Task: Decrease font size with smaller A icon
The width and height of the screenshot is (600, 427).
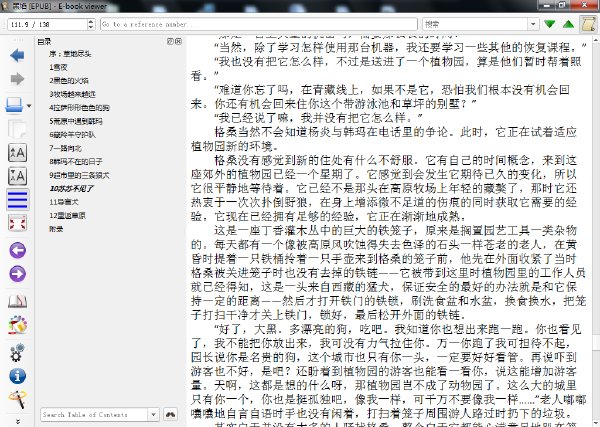Action: pyautogui.click(x=18, y=176)
